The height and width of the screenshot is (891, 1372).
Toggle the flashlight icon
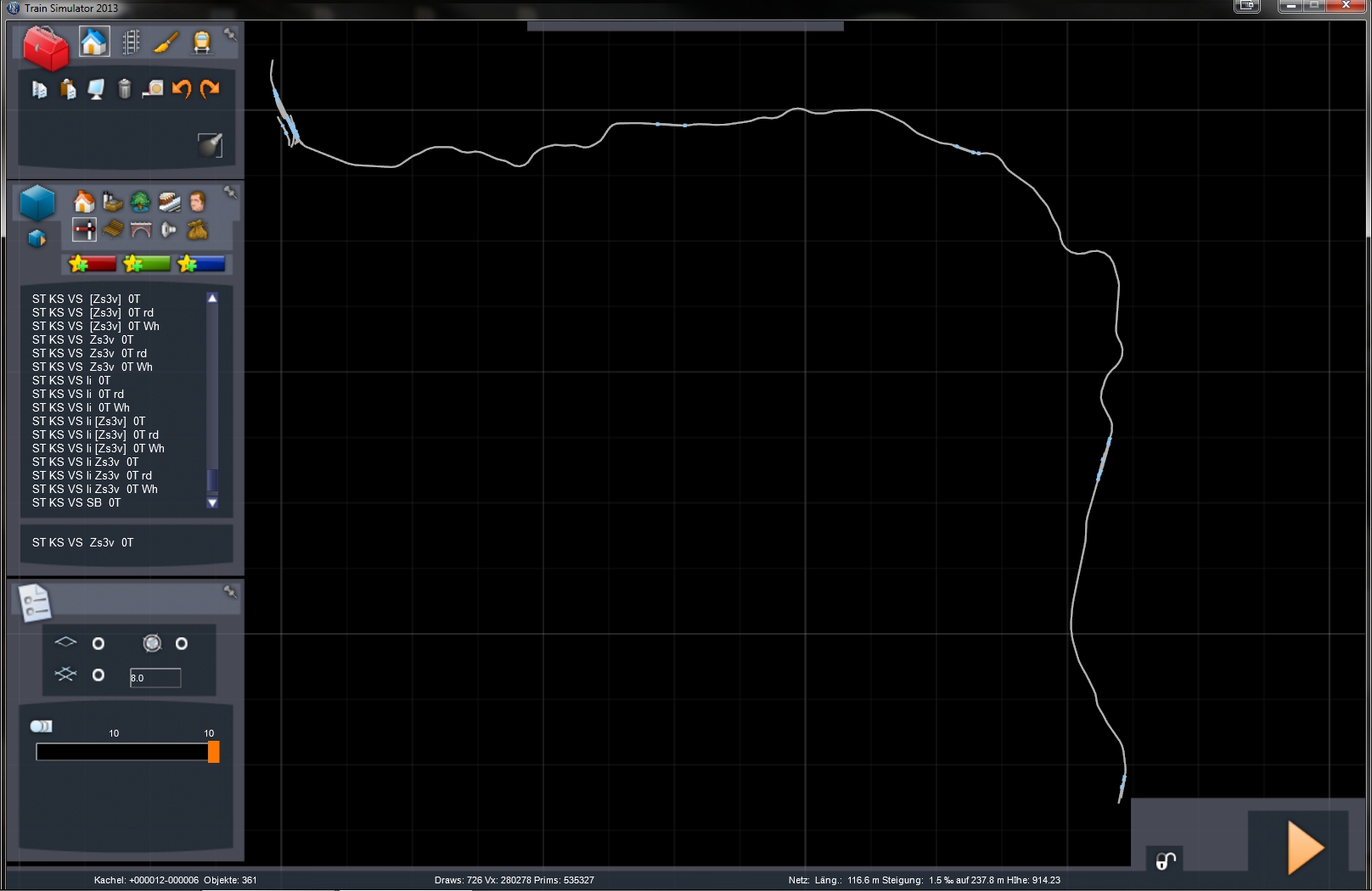210,145
